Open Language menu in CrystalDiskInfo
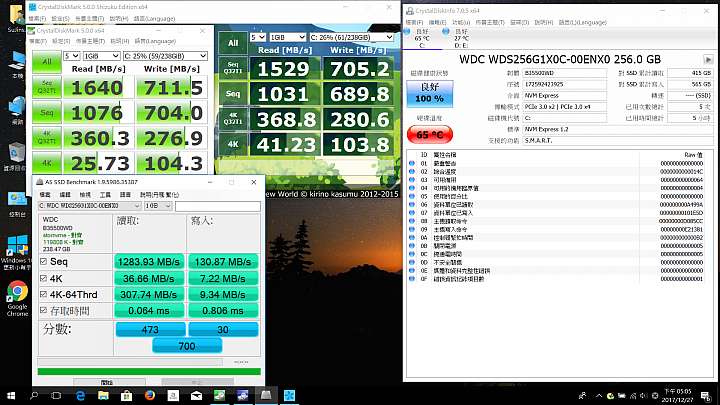Viewport: 720px width, 405px height. coord(583,22)
